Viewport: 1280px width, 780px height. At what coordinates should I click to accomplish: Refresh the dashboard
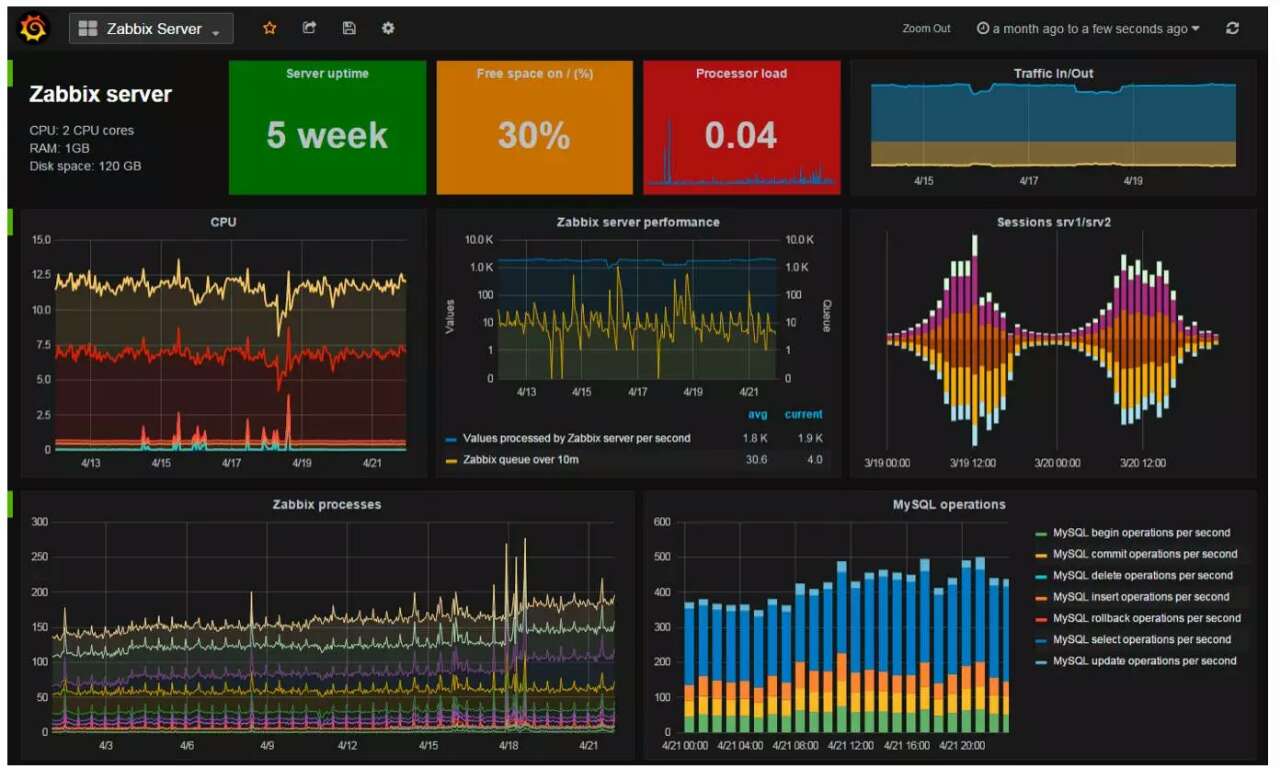click(x=1232, y=28)
